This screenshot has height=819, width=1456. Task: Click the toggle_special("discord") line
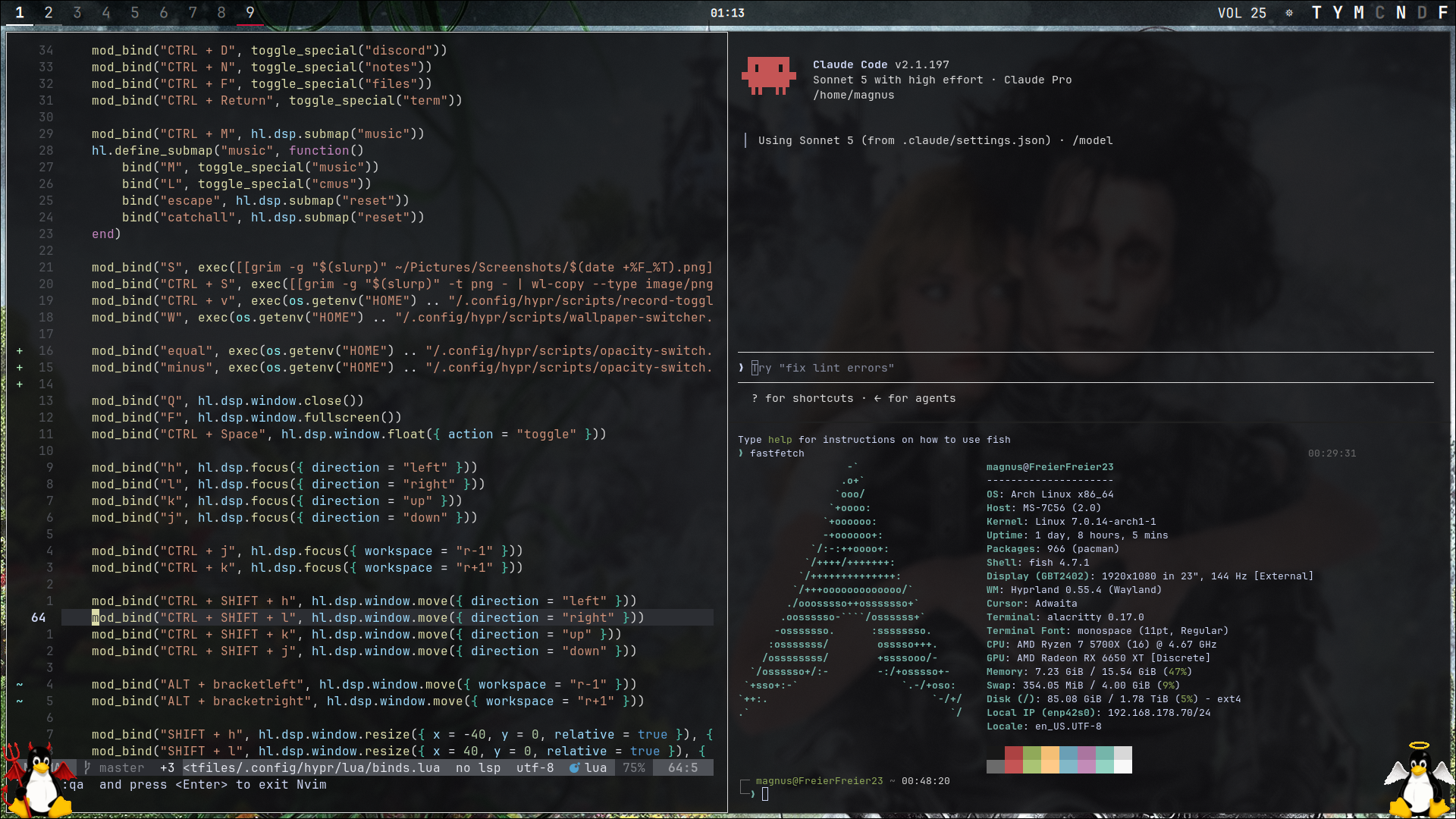pyautogui.click(x=269, y=51)
